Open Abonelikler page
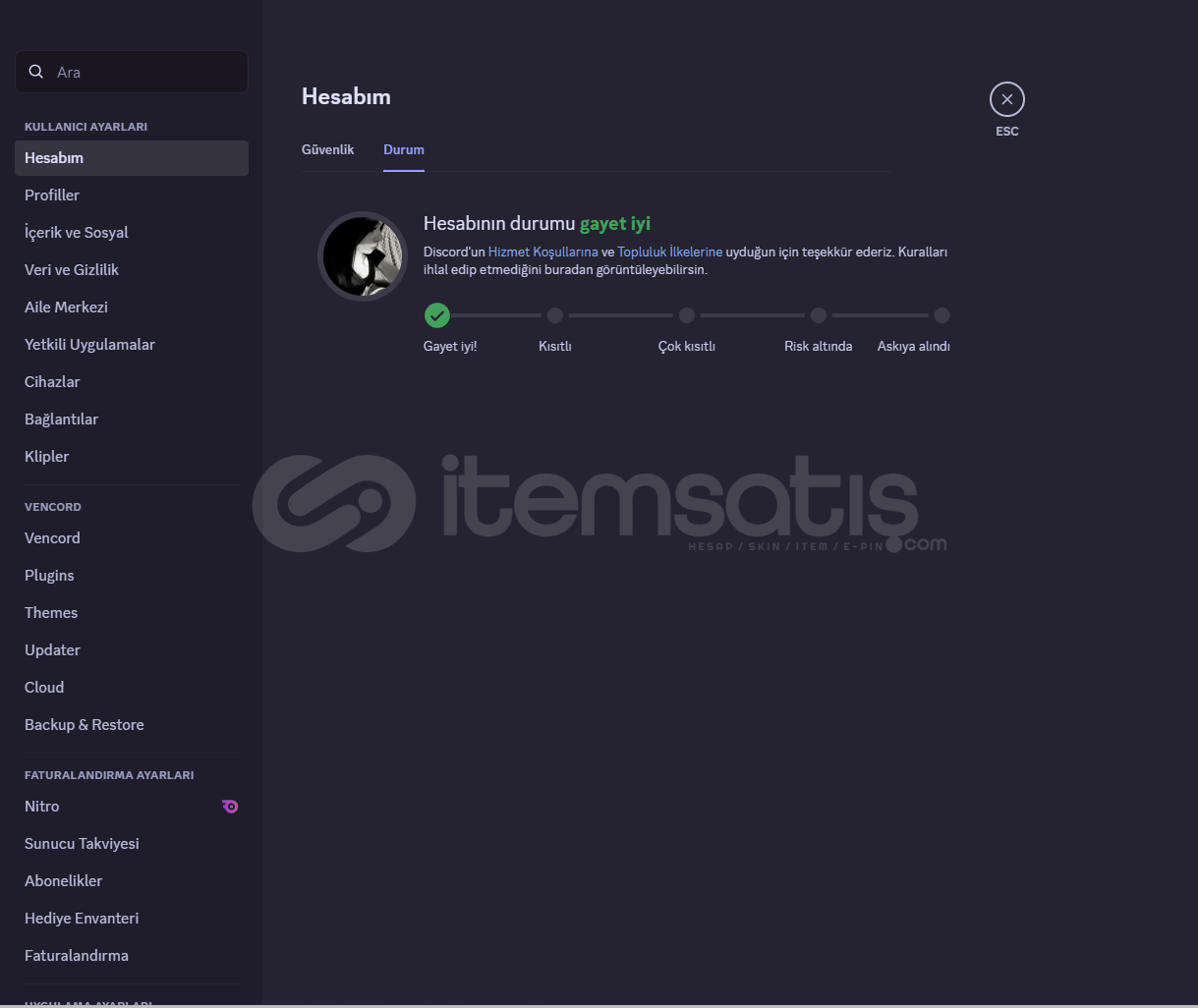Viewport: 1198px width, 1008px height. pyautogui.click(x=132, y=881)
